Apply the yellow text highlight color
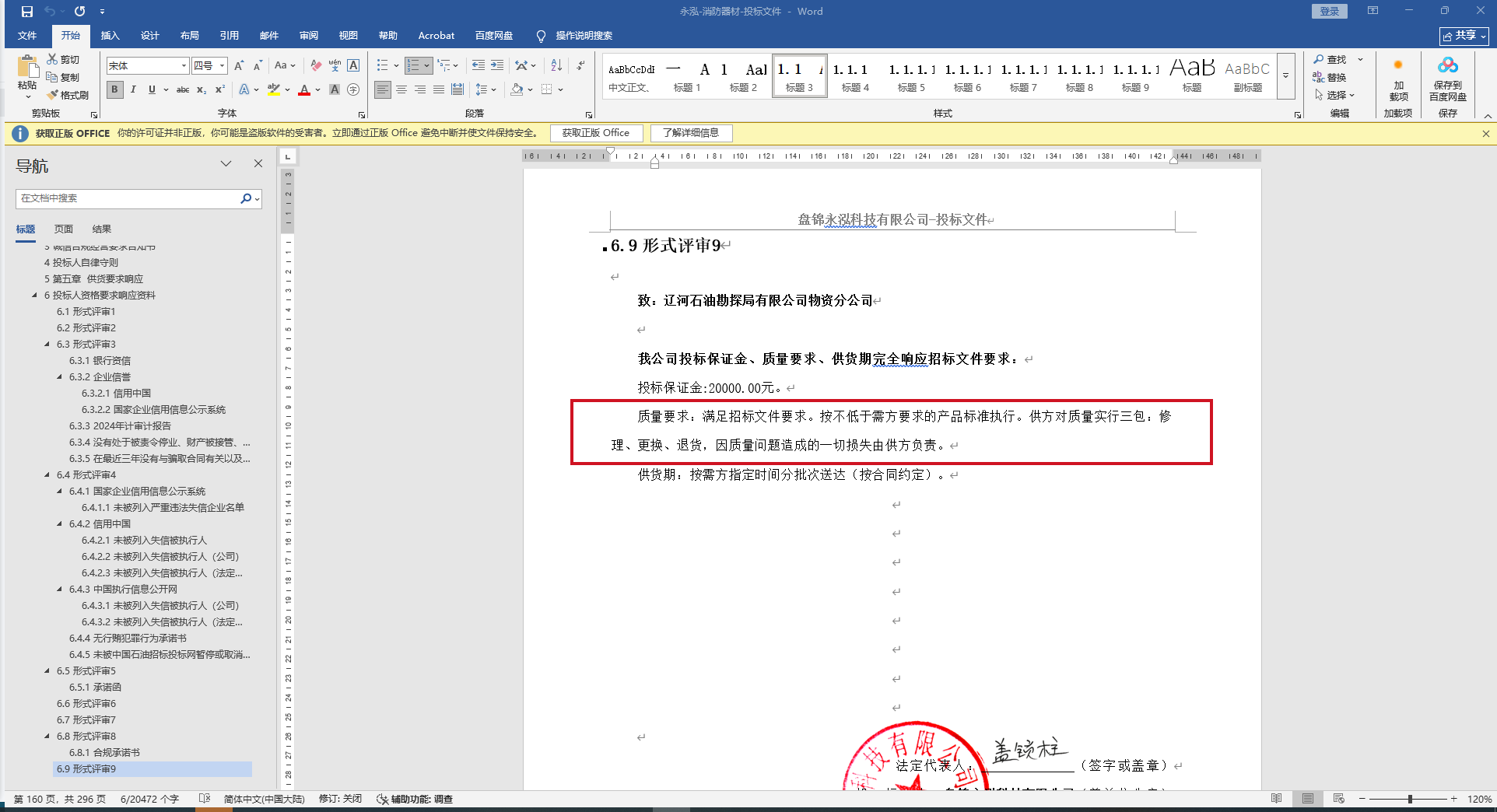 pyautogui.click(x=273, y=90)
